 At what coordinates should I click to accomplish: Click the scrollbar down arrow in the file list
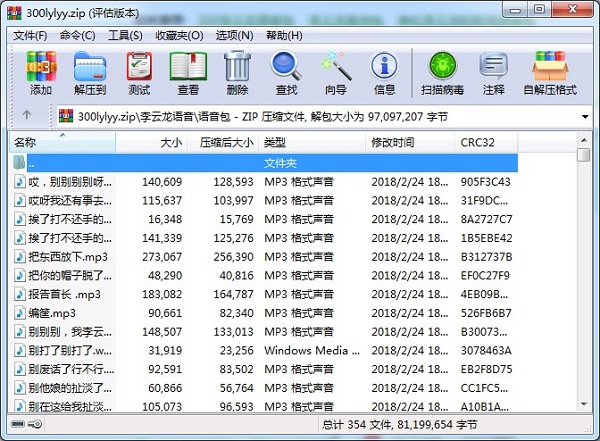584,404
